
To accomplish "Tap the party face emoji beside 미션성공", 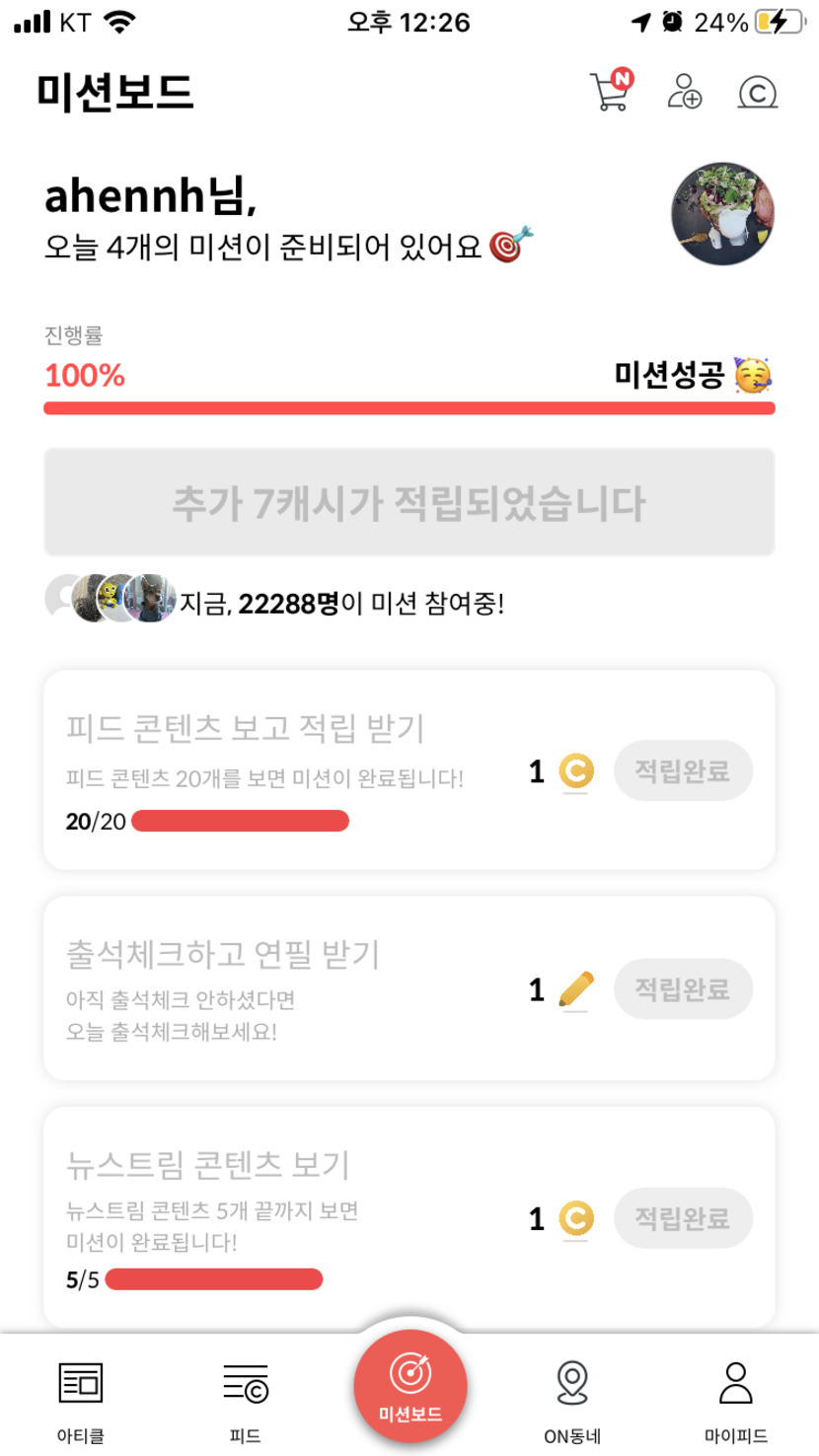I will pyautogui.click(x=753, y=375).
